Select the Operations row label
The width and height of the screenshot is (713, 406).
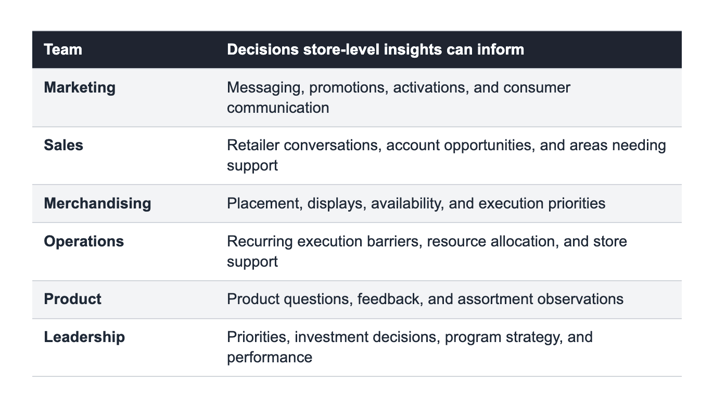tap(84, 241)
